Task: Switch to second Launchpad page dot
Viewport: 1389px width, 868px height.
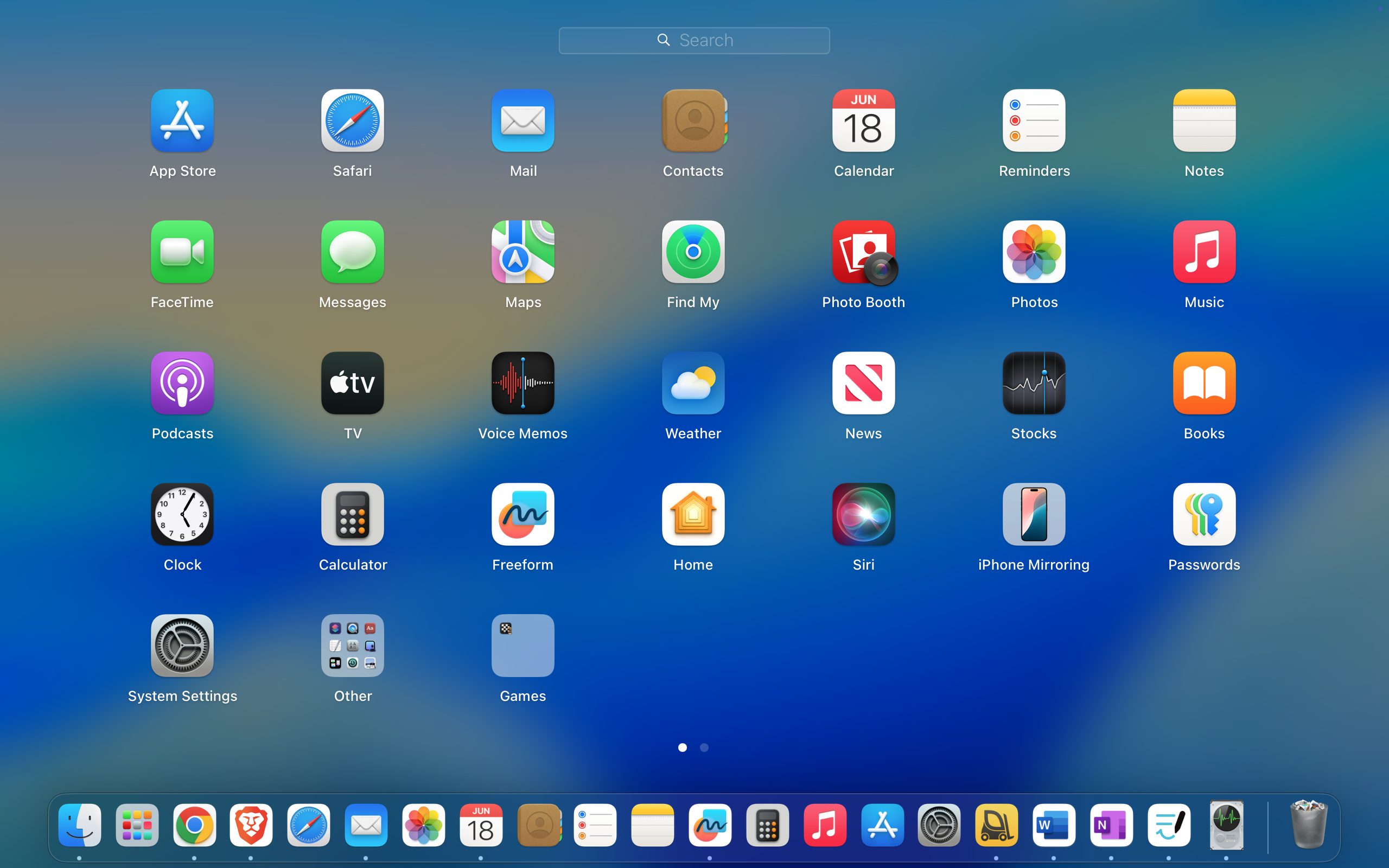Action: coord(704,748)
